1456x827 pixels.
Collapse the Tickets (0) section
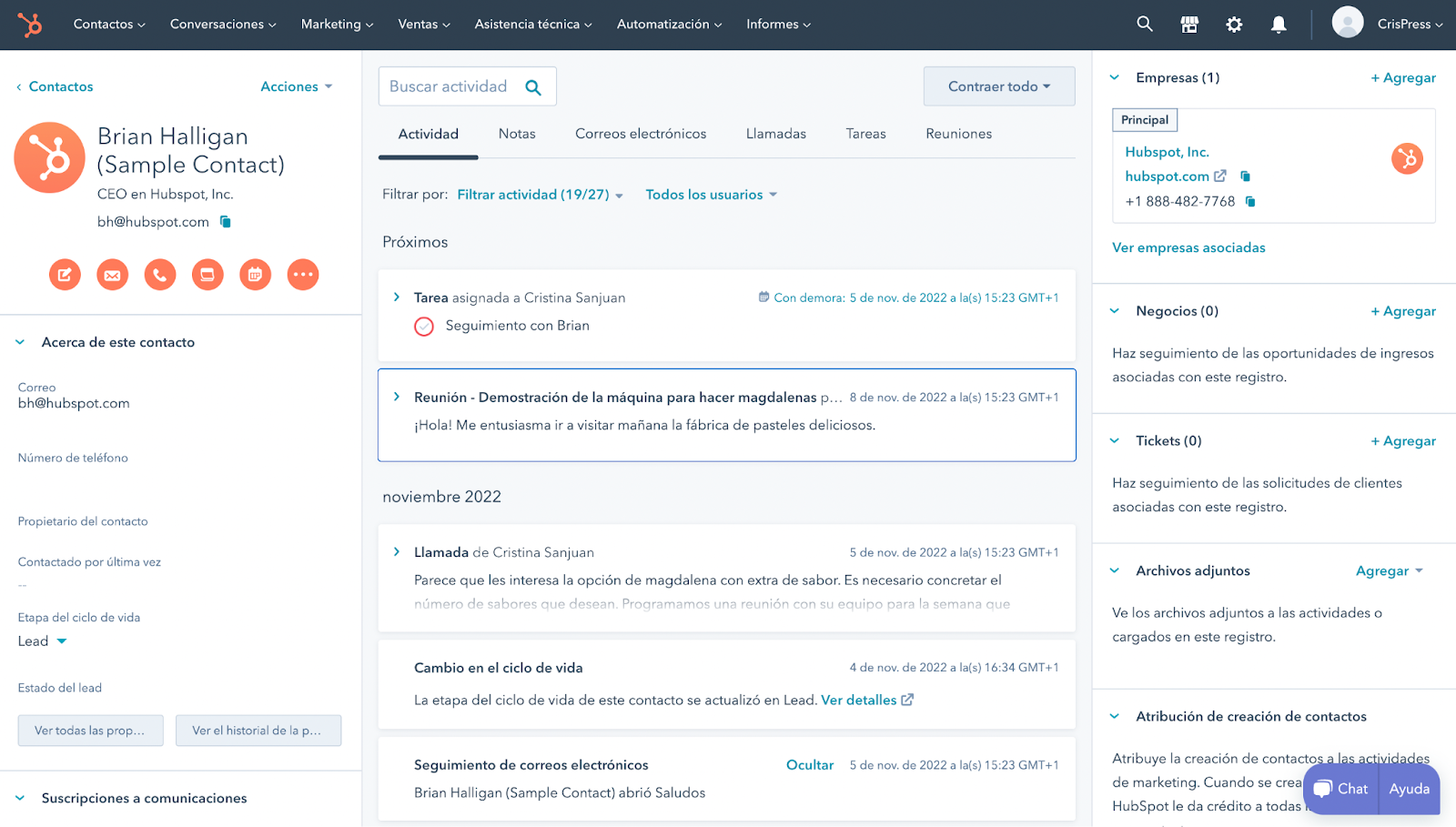(x=1115, y=440)
